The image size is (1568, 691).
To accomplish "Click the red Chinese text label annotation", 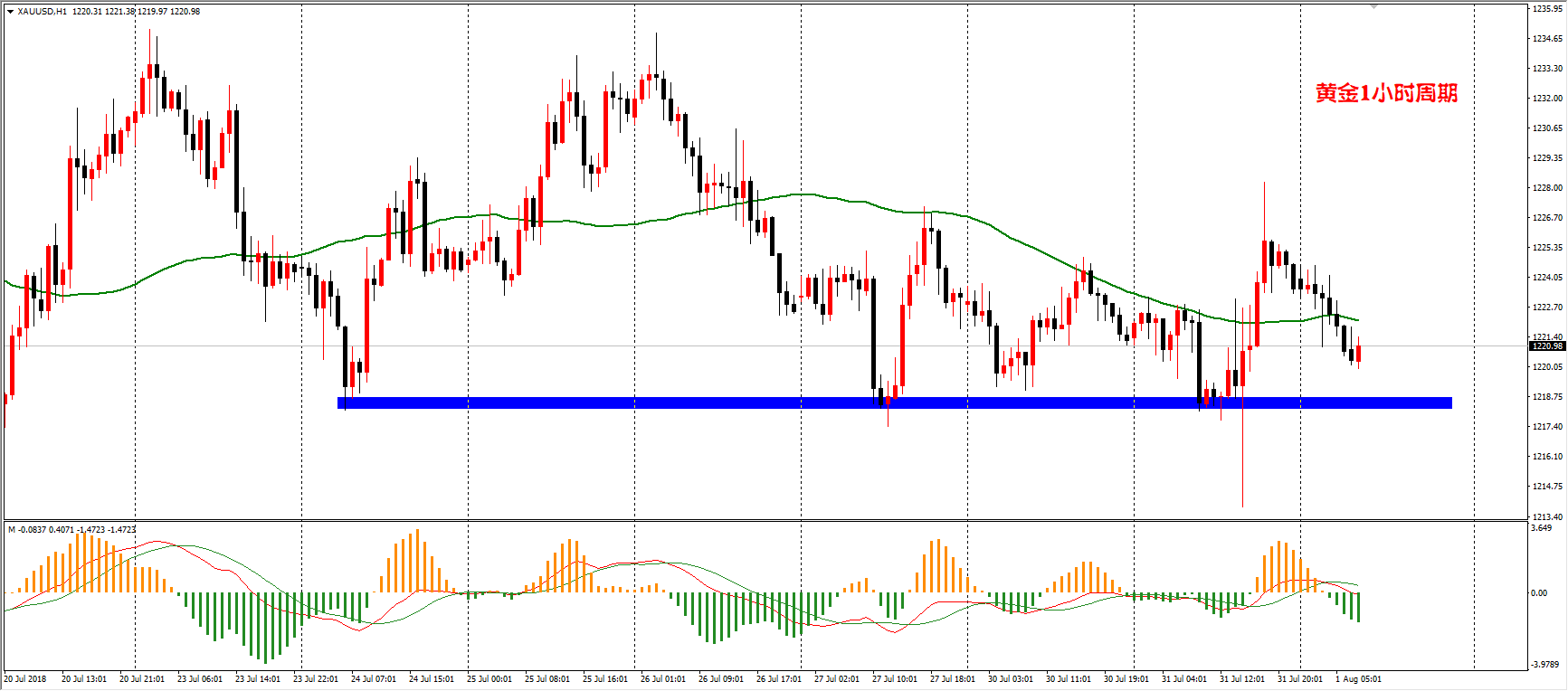I will click(1386, 94).
